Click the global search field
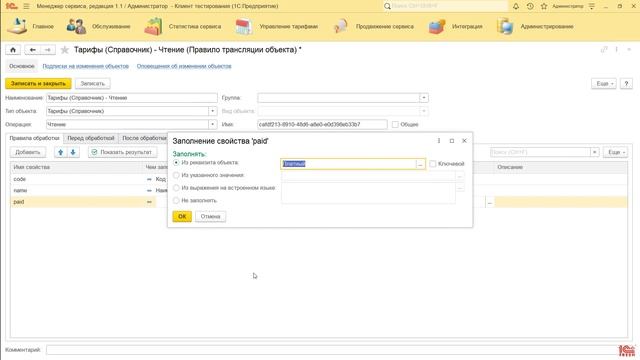640x360 pixels. coord(449,6)
